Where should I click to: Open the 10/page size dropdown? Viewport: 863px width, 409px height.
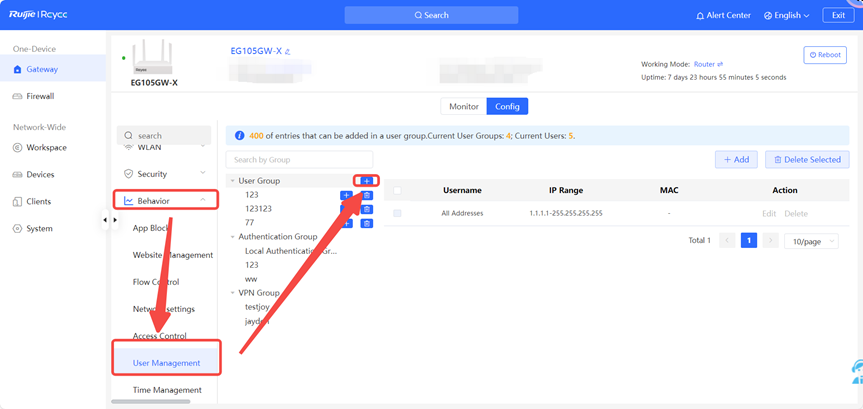[812, 241]
